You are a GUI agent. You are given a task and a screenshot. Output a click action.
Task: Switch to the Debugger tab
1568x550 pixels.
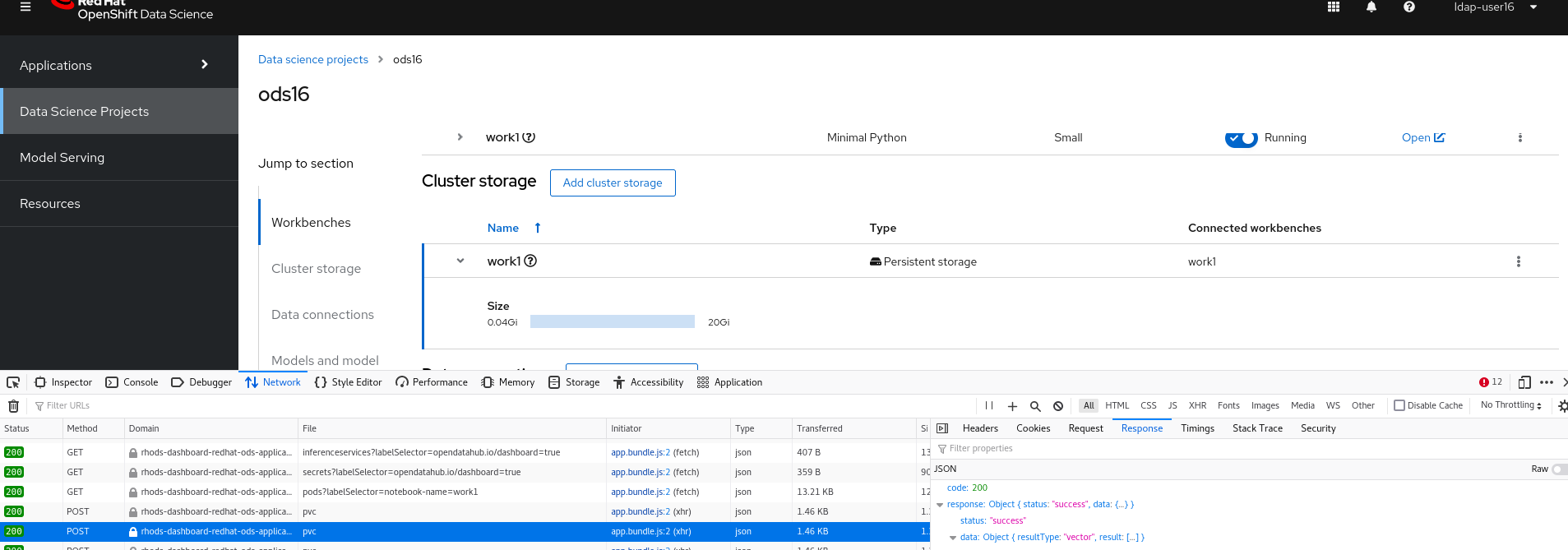(x=201, y=382)
